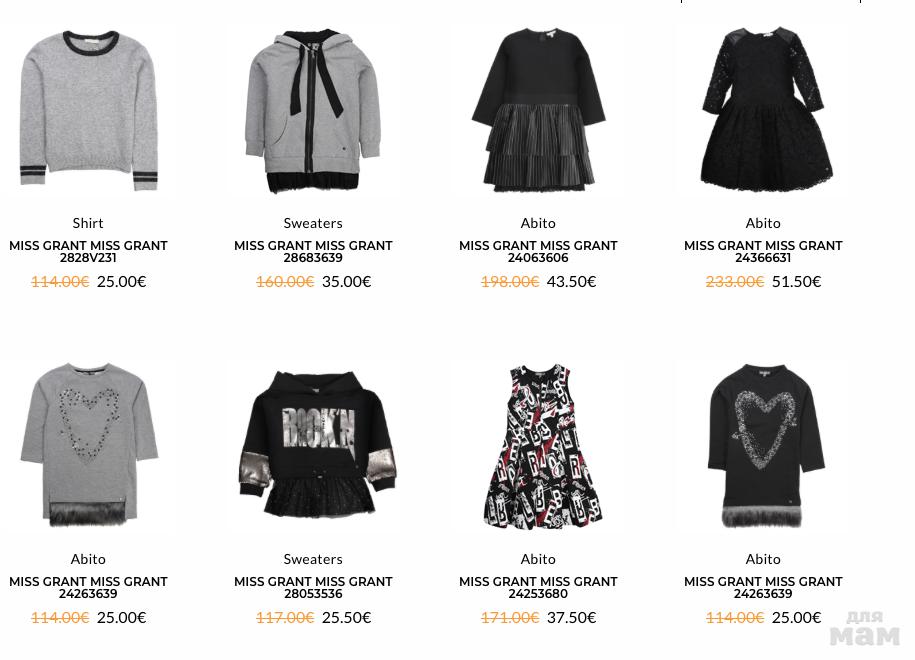The width and height of the screenshot is (915, 660).
Task: Select the 37.50€ price of printed dress
Action: coord(571,618)
